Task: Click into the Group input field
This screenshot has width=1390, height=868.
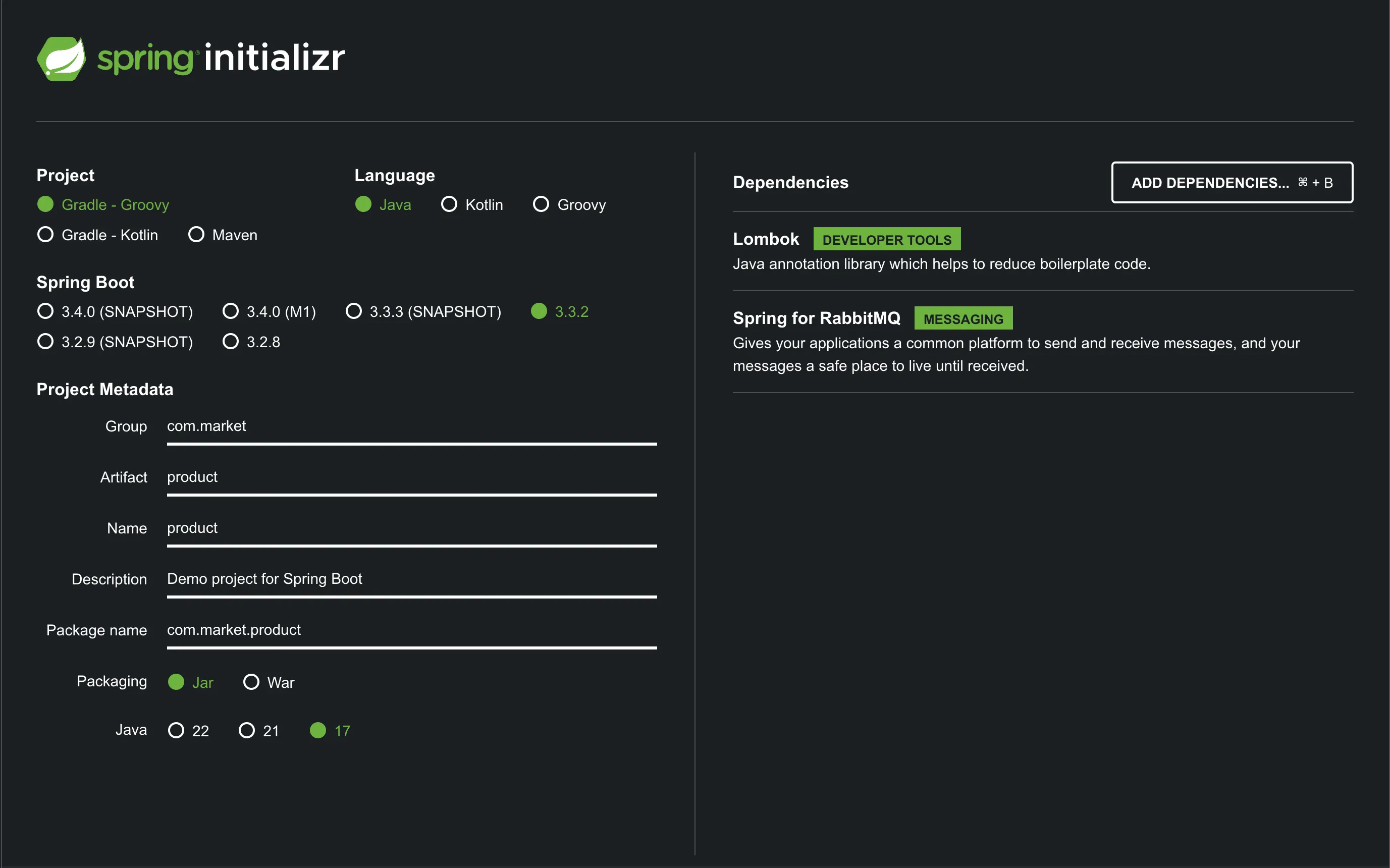Action: click(x=411, y=426)
